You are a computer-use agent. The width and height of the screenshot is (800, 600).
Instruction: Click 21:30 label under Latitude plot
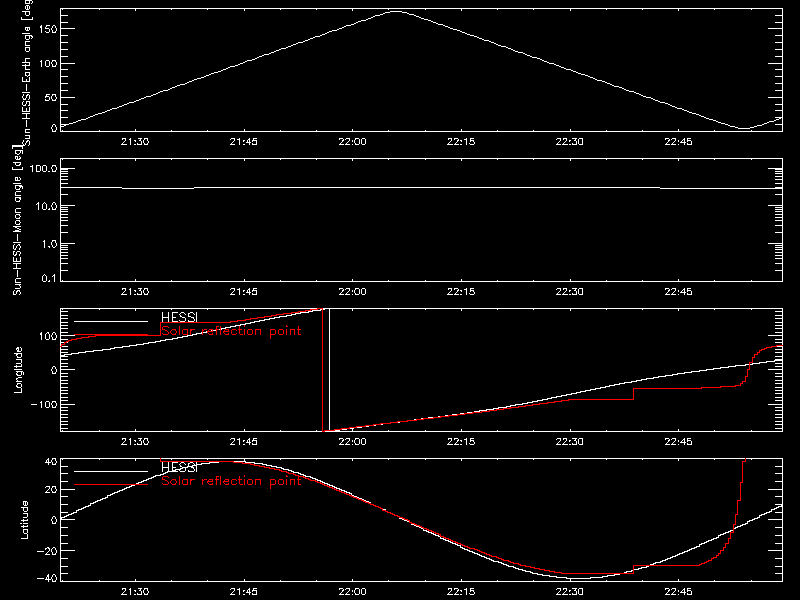pos(135,592)
